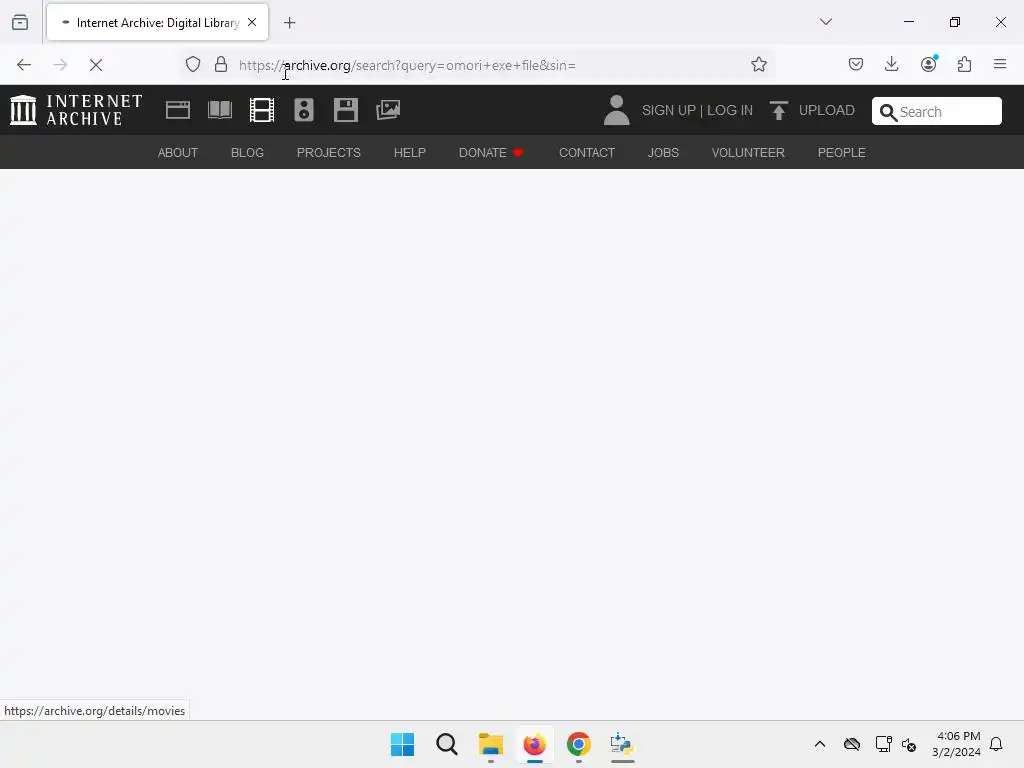Open the DONATE link

click(x=491, y=153)
